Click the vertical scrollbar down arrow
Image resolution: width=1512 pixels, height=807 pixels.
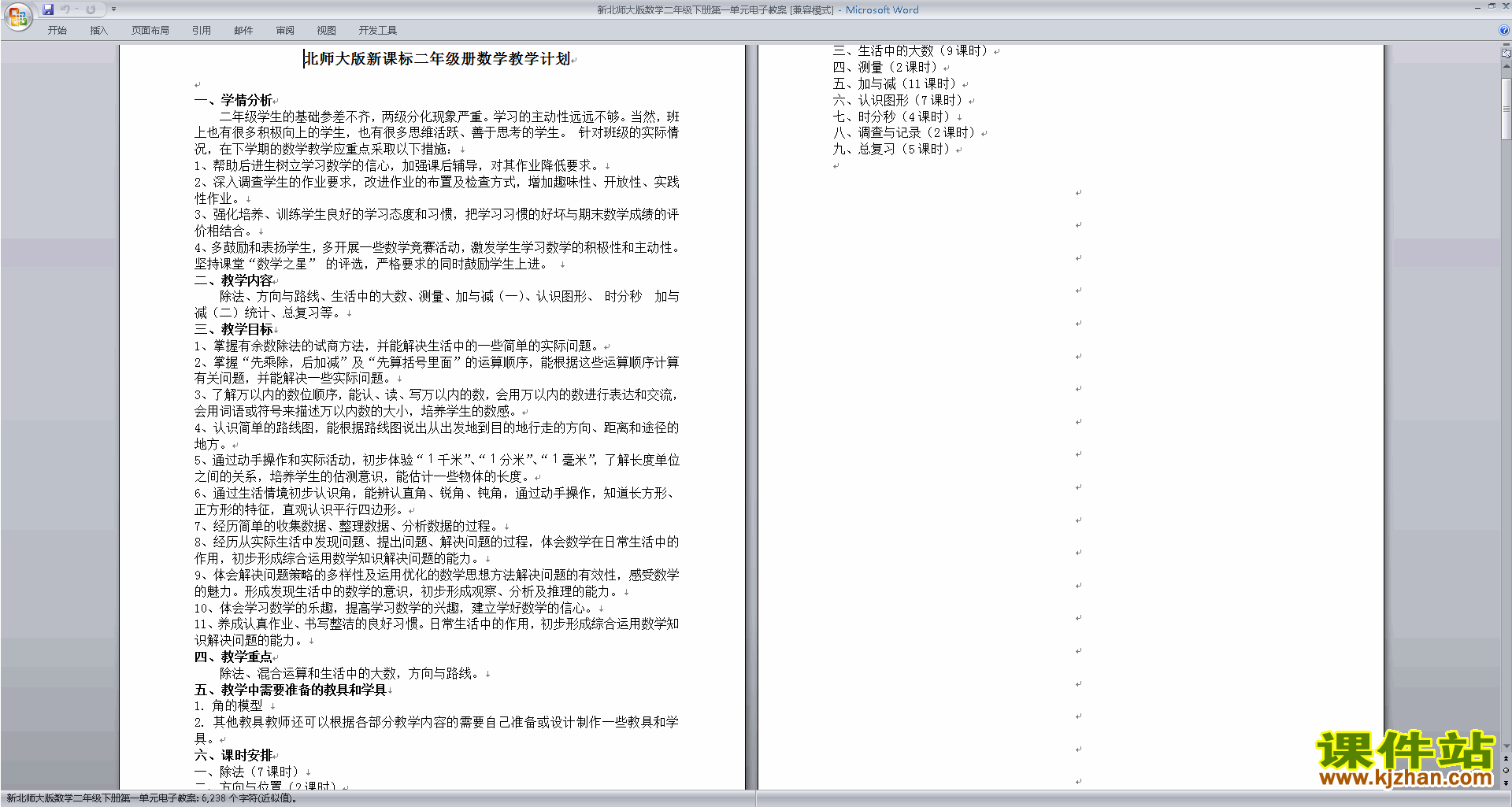(x=1506, y=746)
